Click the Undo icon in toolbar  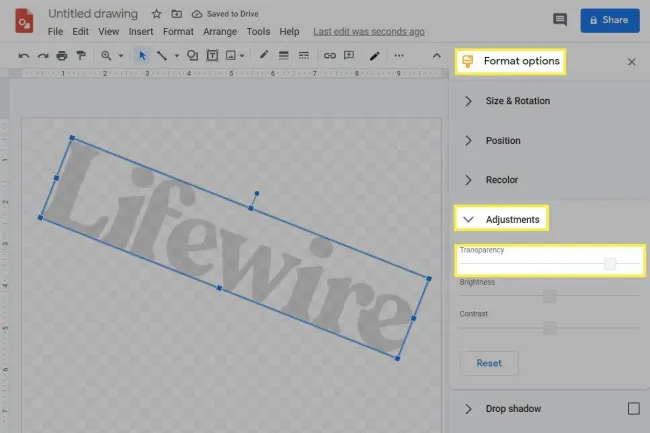tap(24, 56)
